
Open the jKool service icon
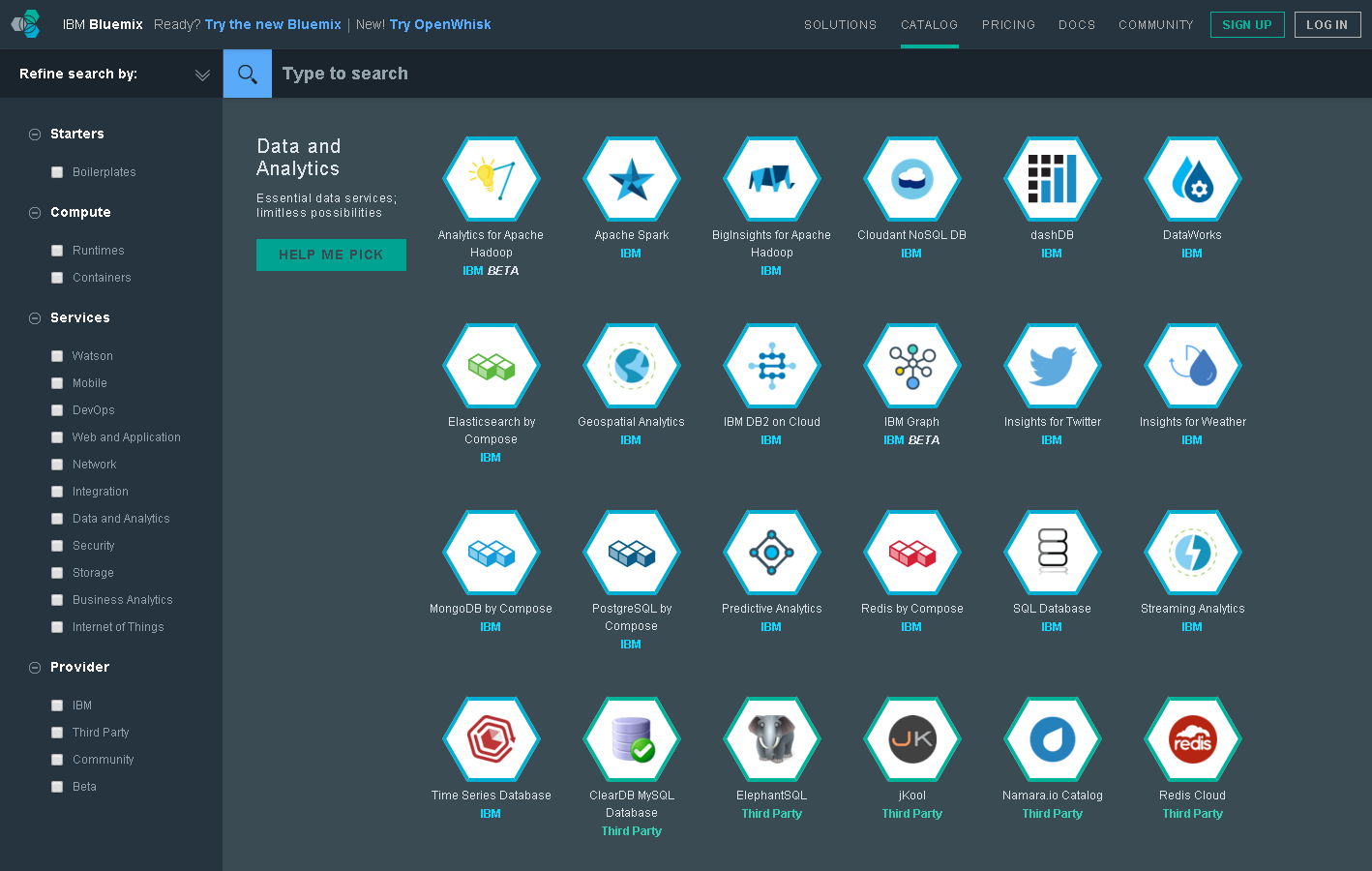(912, 739)
